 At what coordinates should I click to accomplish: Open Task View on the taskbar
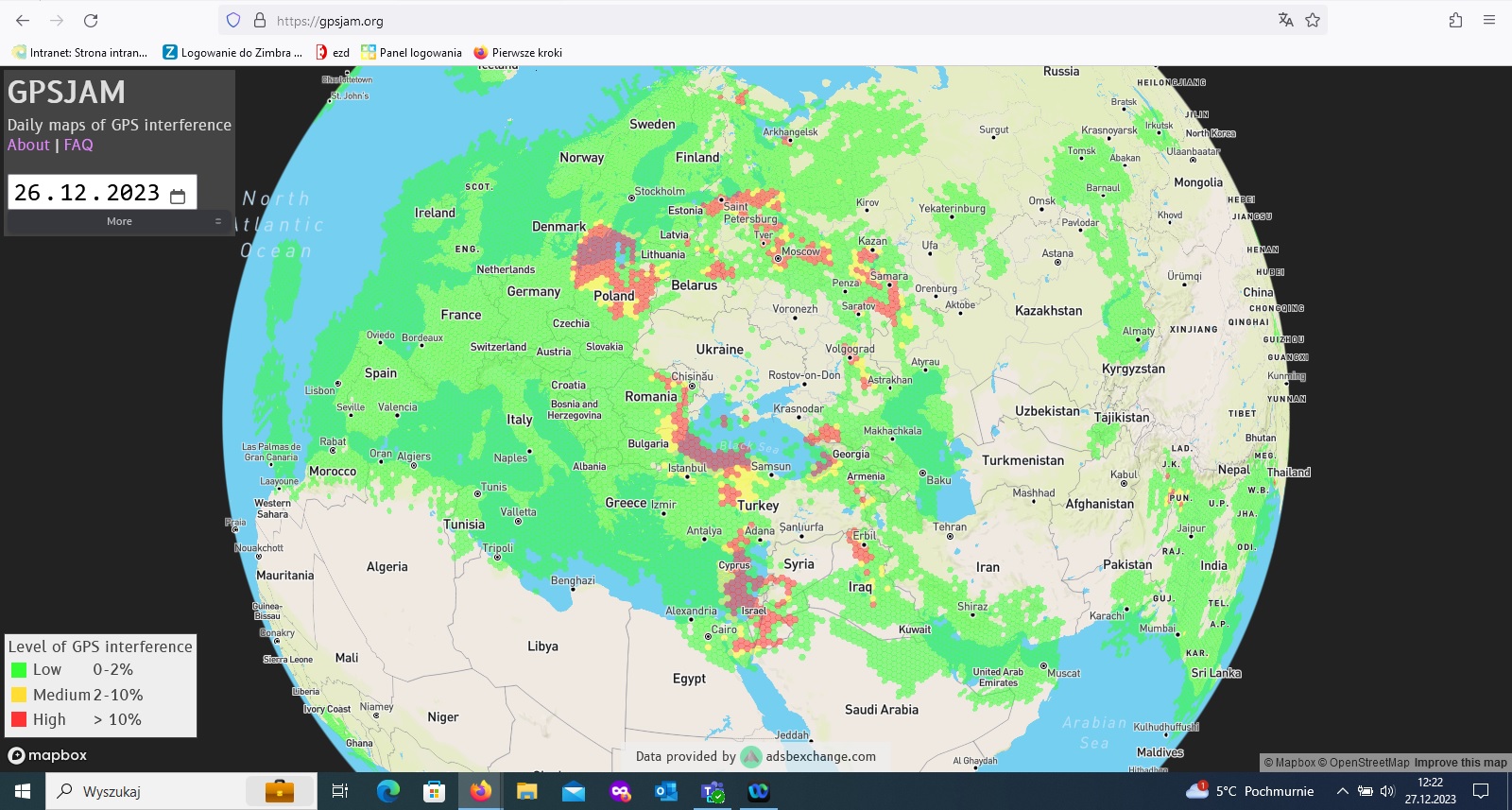click(x=340, y=791)
